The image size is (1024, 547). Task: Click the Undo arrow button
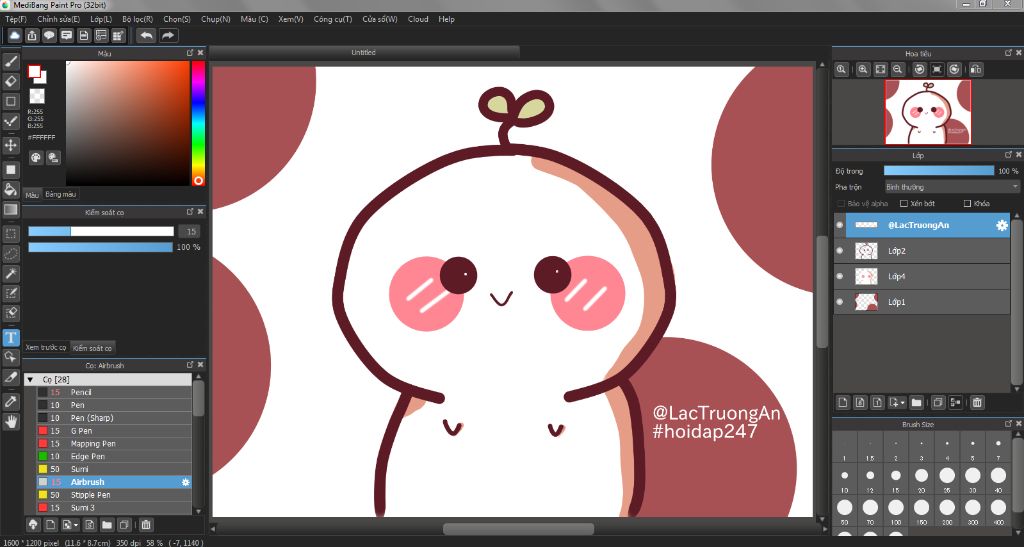point(146,35)
